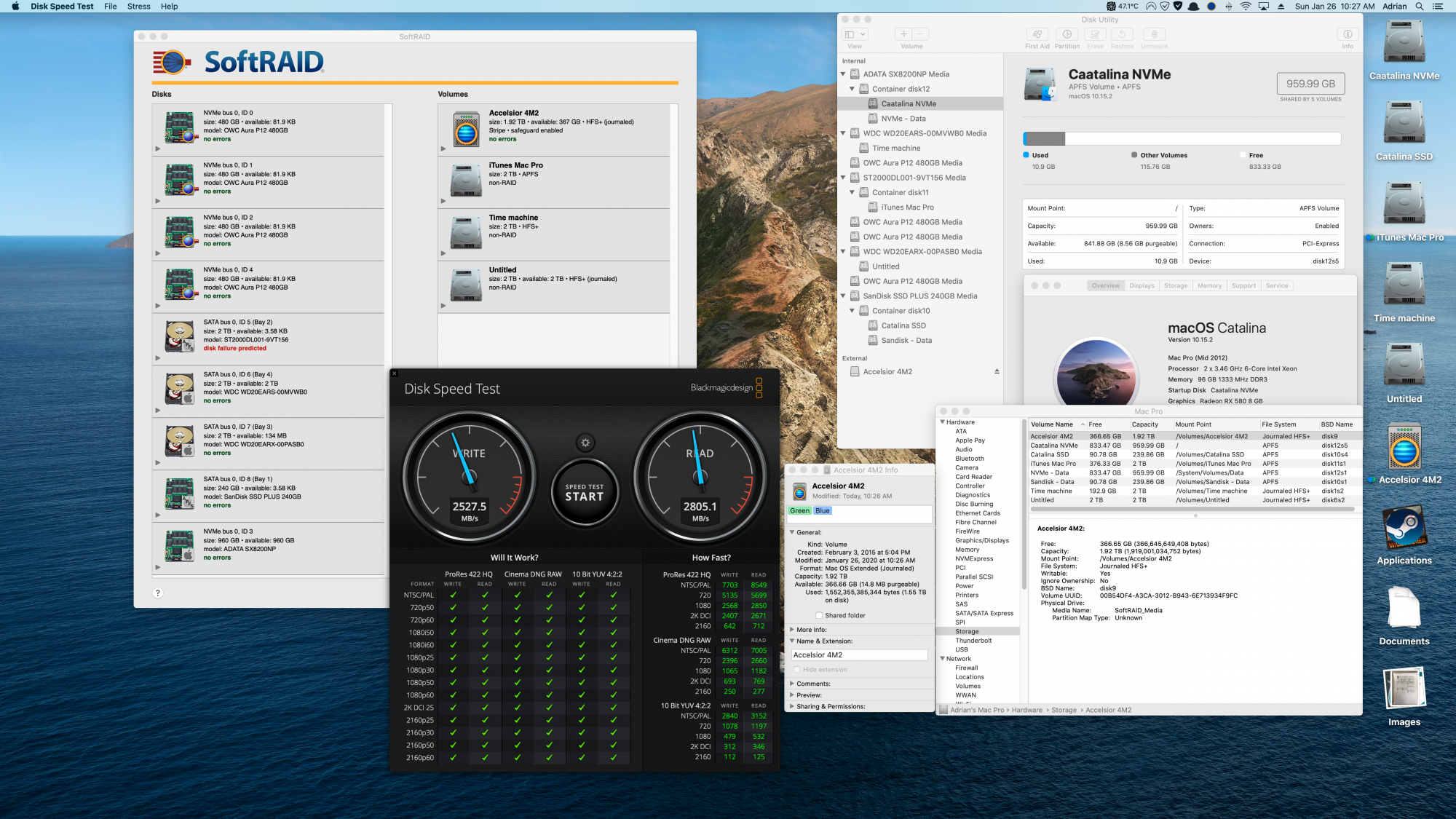This screenshot has width=1456, height=819.
Task: Click the Partition toolbar icon
Action: [1067, 34]
